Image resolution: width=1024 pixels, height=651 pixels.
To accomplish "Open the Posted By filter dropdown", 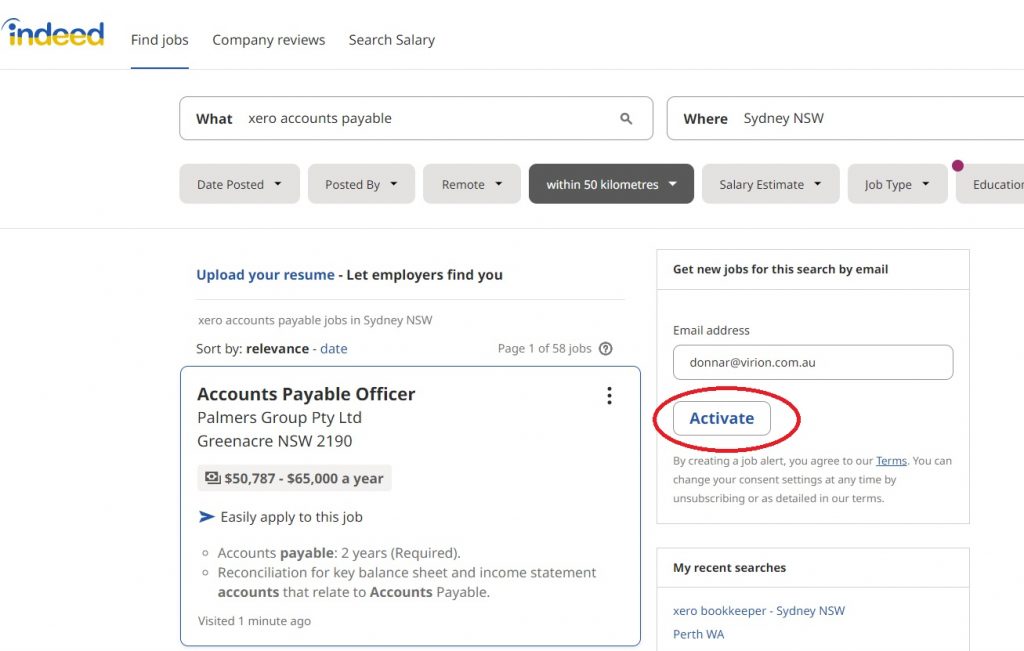I will [361, 184].
